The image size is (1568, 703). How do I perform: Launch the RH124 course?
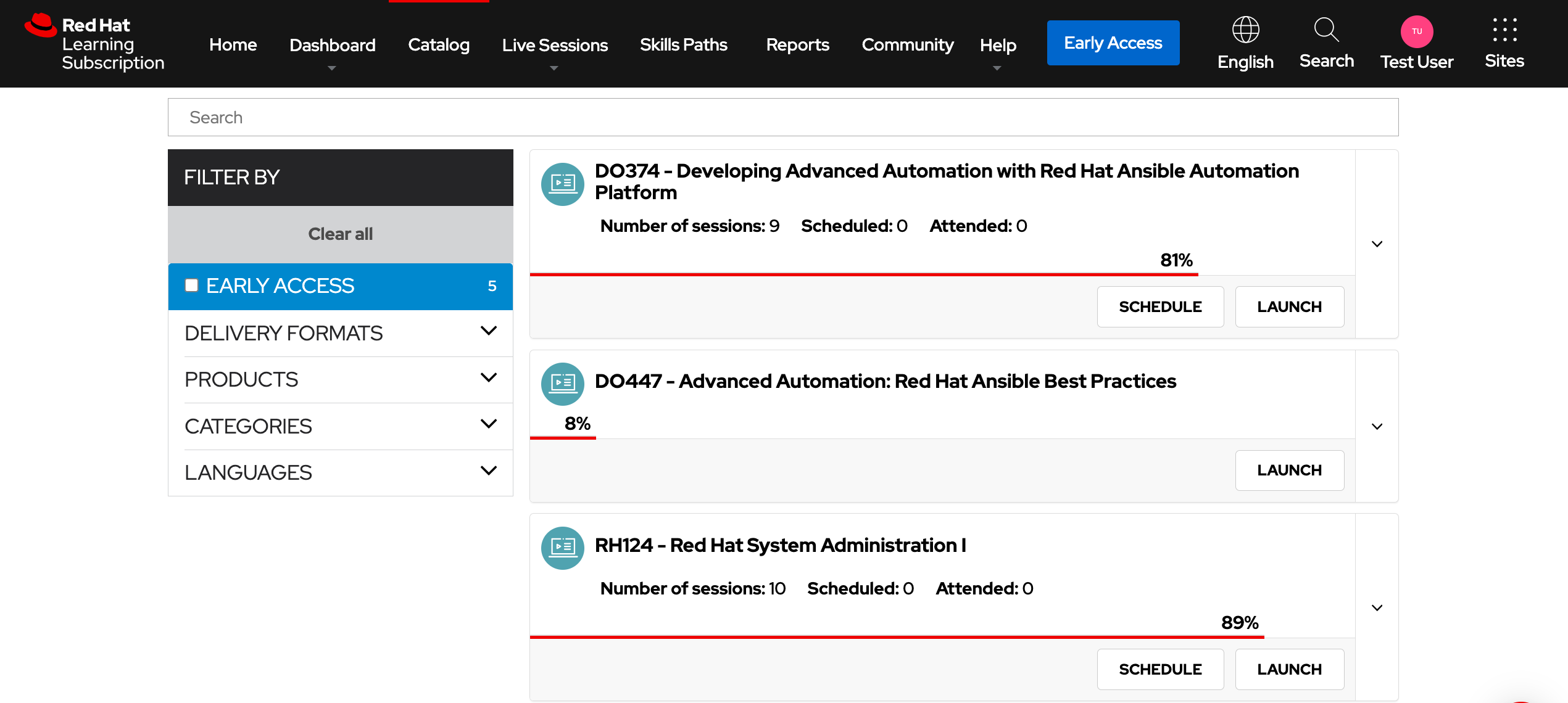(1289, 669)
